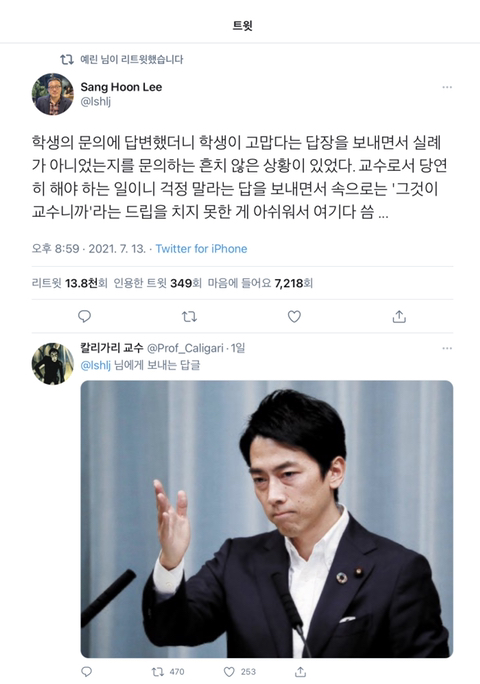The width and height of the screenshot is (480, 684).
Task: Click the reply bubble icon under main tweet
Action: pos(84,316)
